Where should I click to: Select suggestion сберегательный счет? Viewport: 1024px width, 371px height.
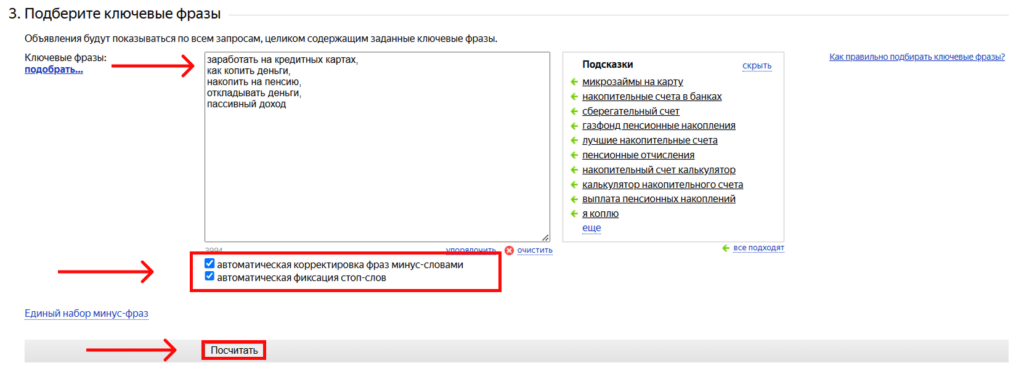click(x=631, y=112)
